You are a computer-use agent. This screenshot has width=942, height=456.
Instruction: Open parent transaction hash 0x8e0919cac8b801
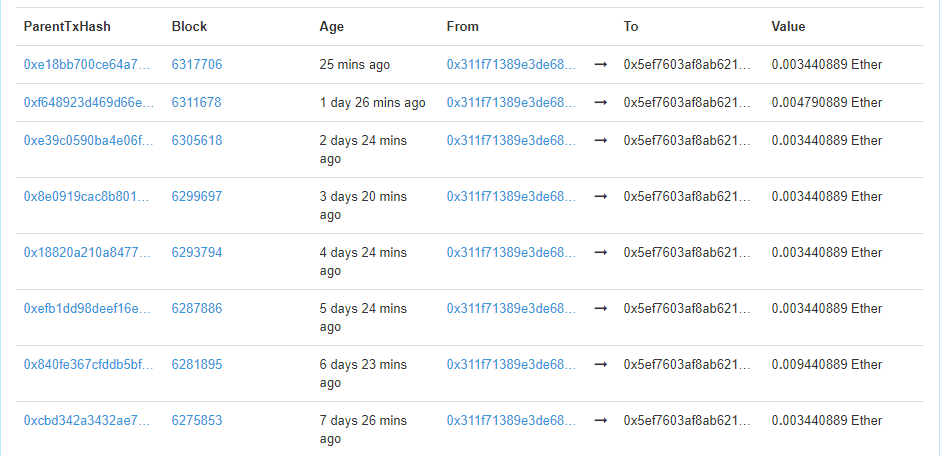(88, 197)
